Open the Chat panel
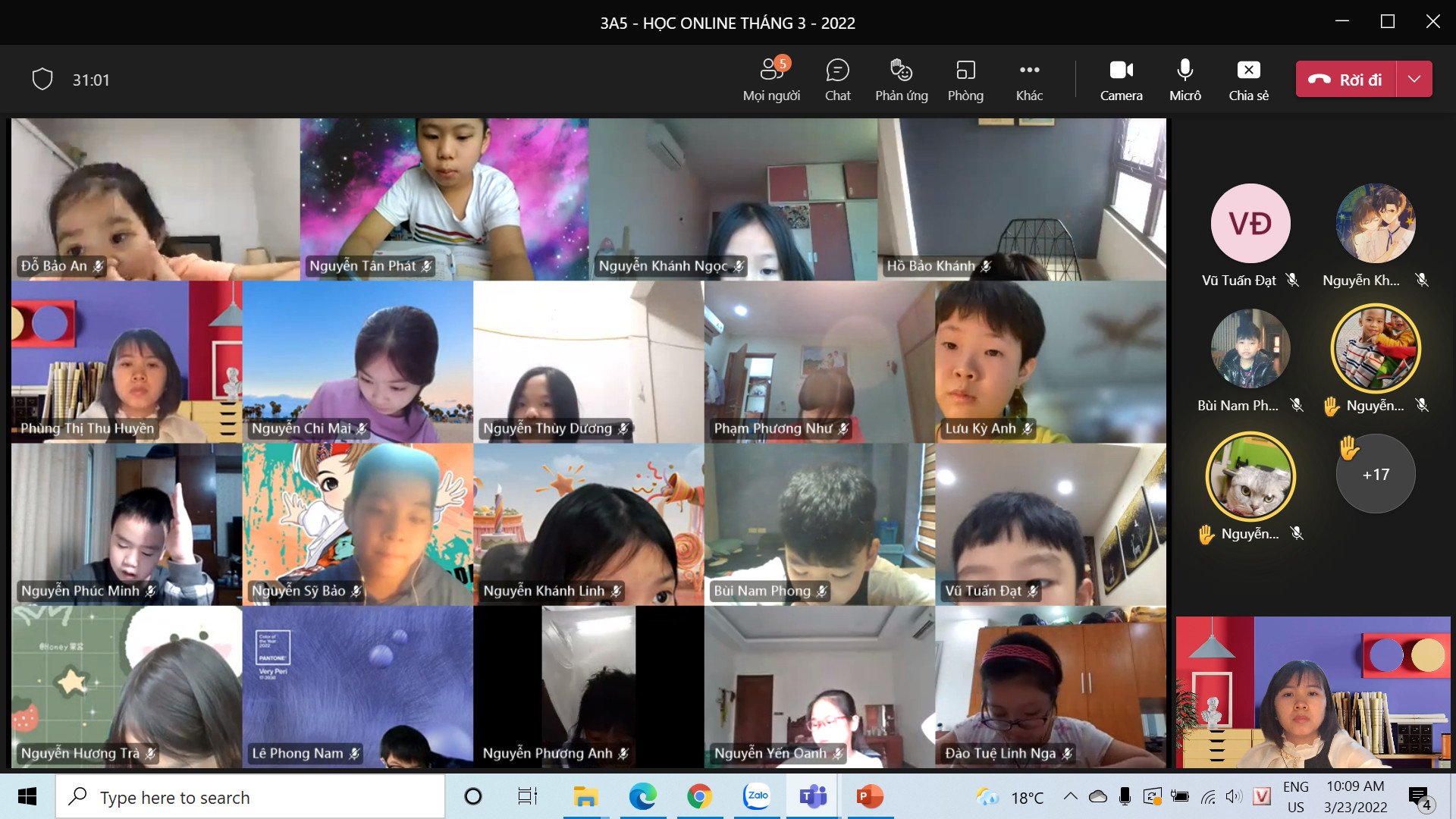This screenshot has width=1456, height=819. pyautogui.click(x=837, y=79)
